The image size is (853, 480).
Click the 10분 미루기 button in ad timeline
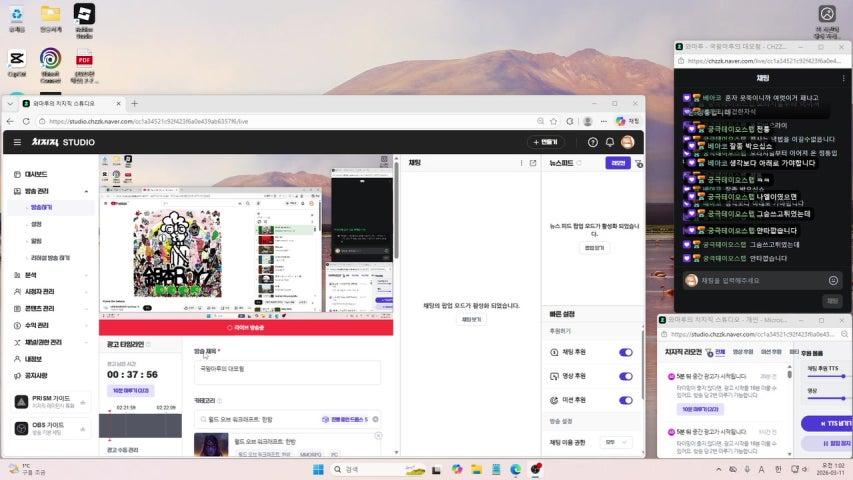pos(131,391)
